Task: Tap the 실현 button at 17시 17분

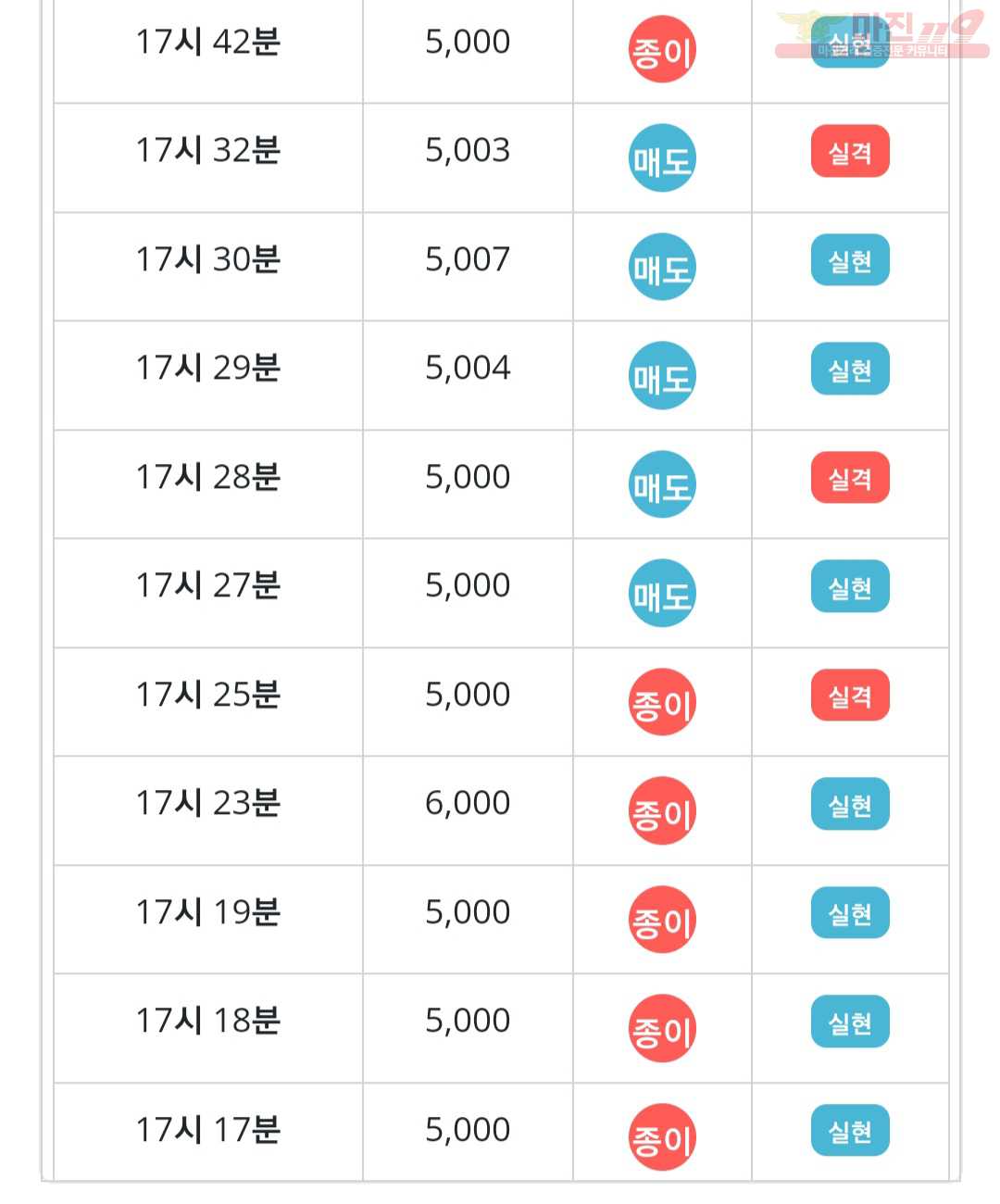Action: tap(850, 1131)
